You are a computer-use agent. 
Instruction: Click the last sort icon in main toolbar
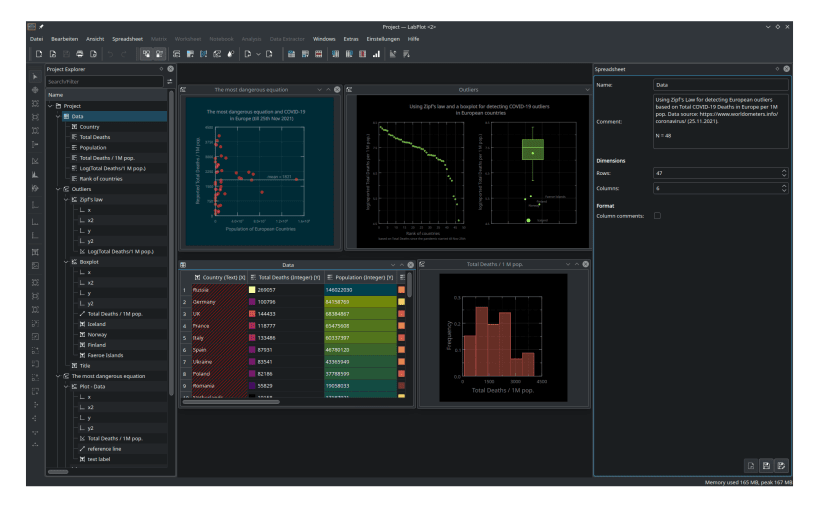(406, 54)
